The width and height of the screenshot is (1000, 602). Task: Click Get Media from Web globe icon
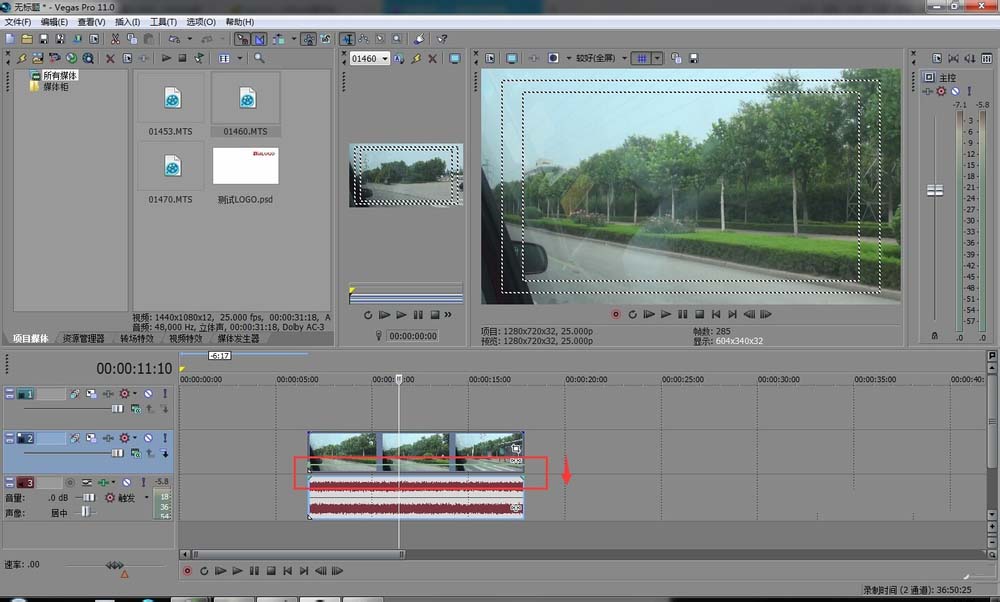[x=71, y=58]
